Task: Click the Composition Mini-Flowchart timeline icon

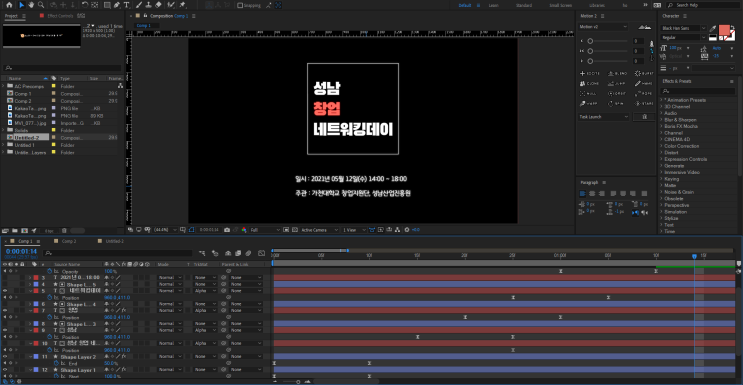Action: [x=203, y=253]
